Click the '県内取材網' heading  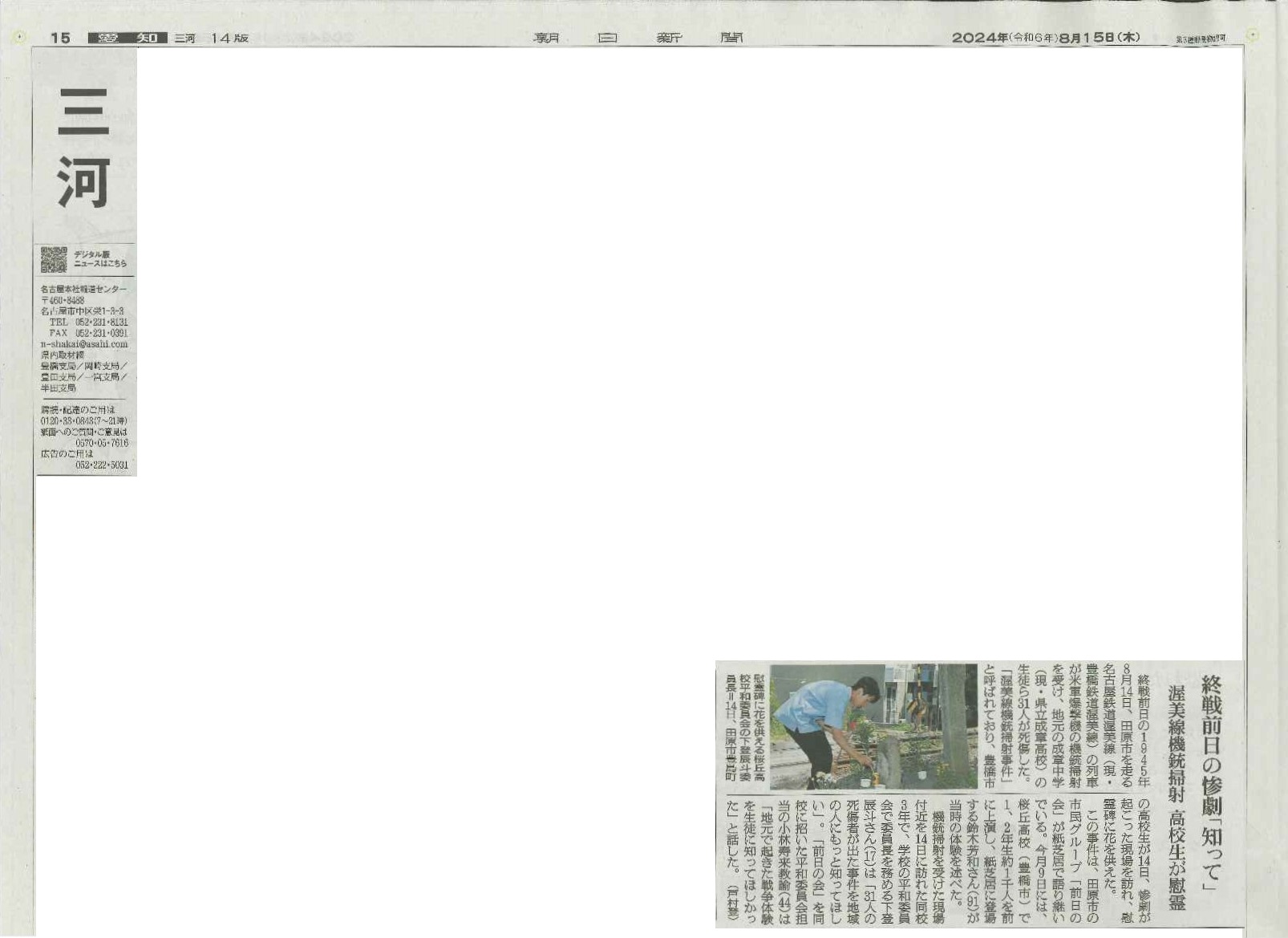point(63,355)
